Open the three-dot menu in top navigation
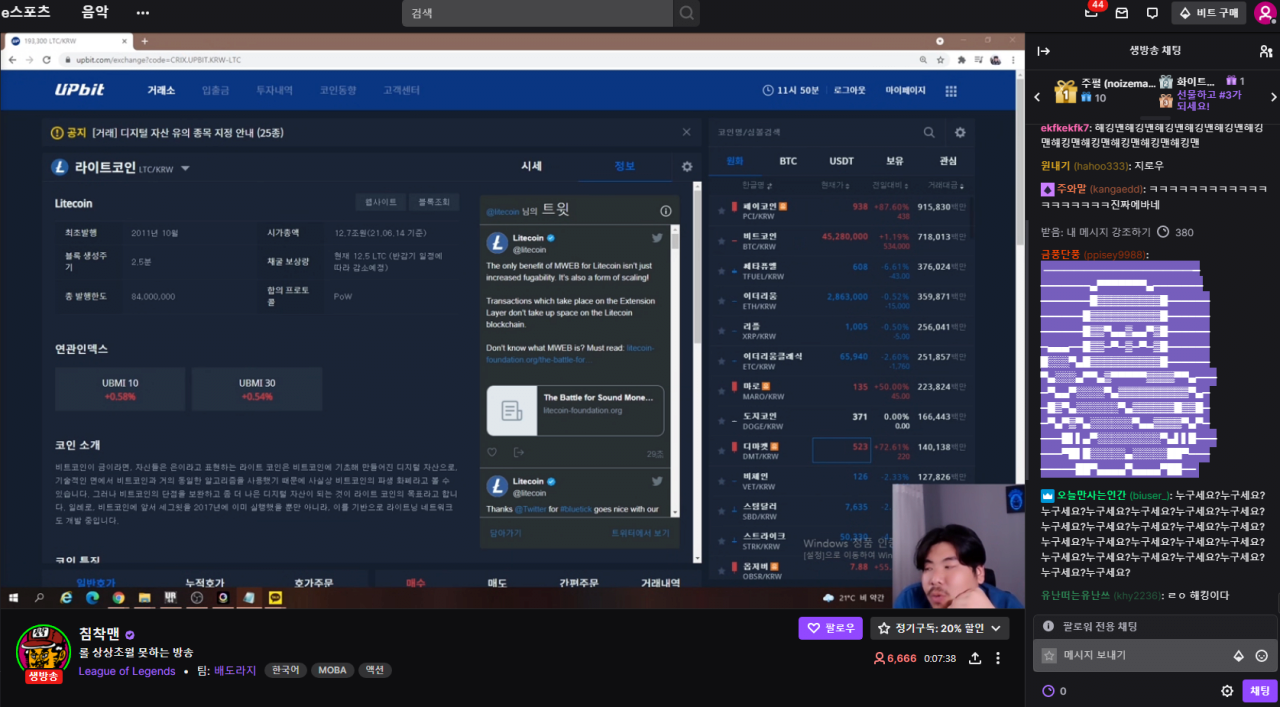 click(142, 13)
